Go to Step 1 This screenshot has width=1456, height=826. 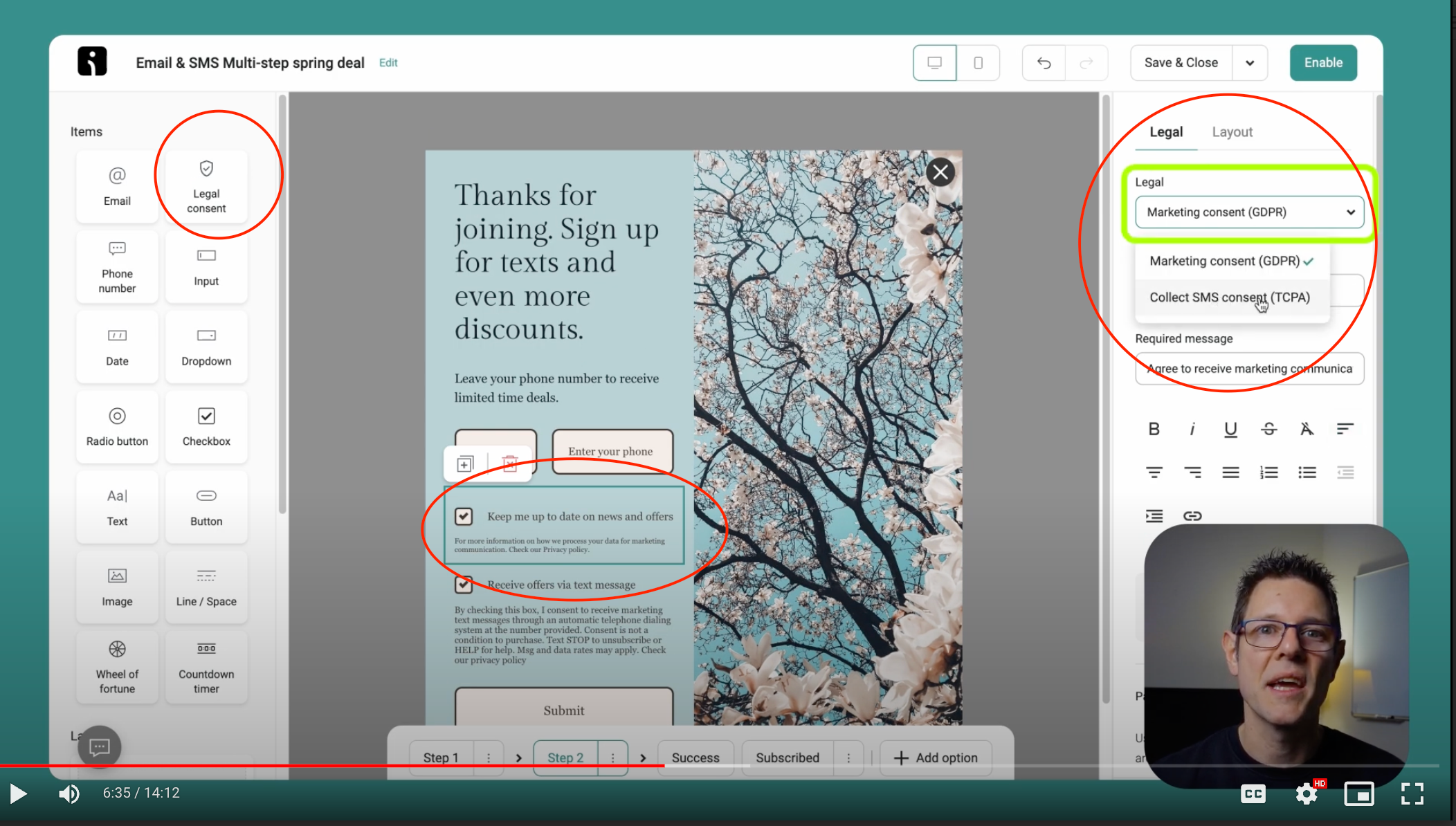[442, 758]
